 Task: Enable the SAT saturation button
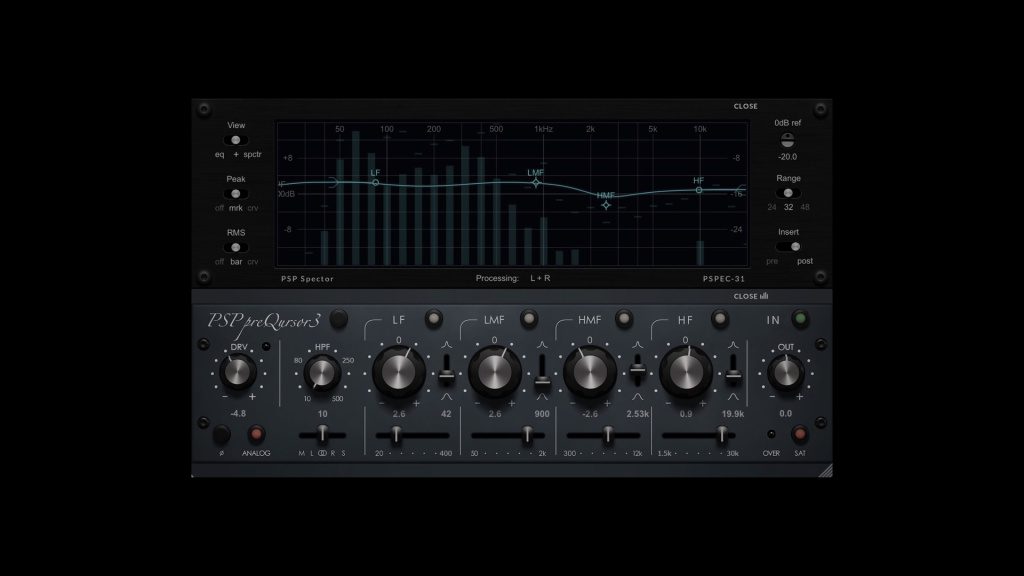point(799,435)
